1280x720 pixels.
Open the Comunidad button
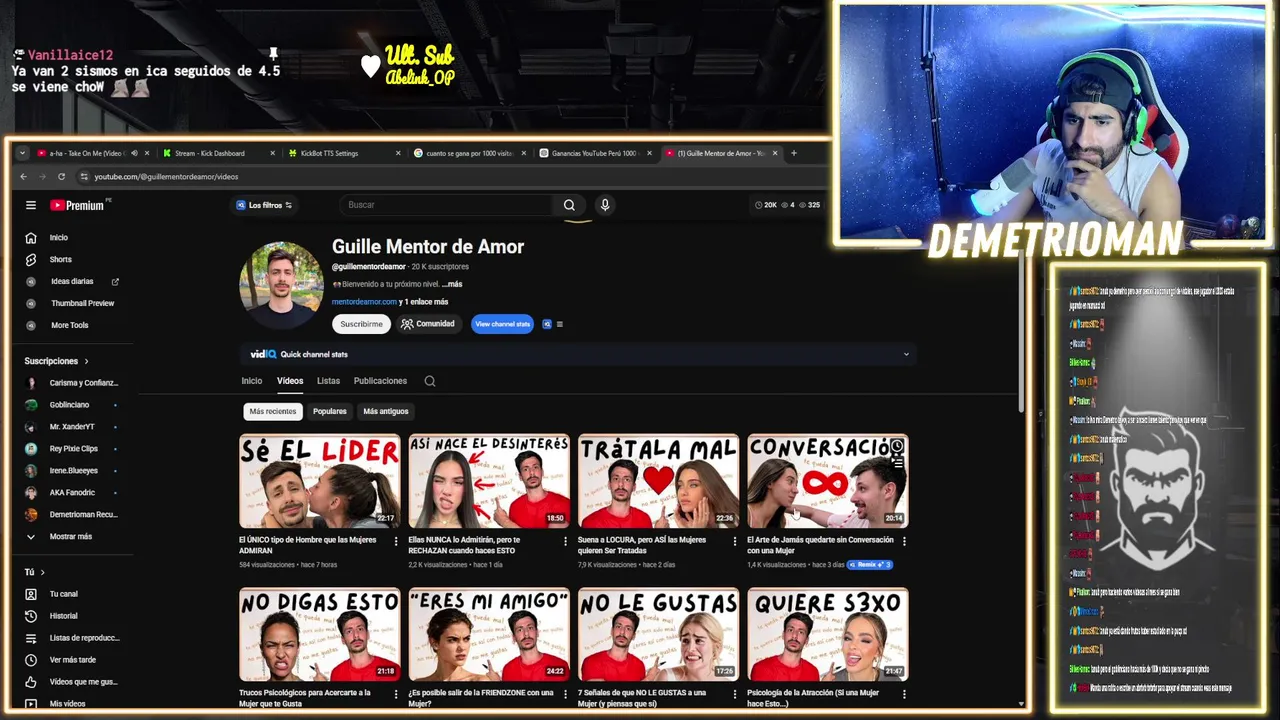click(428, 324)
